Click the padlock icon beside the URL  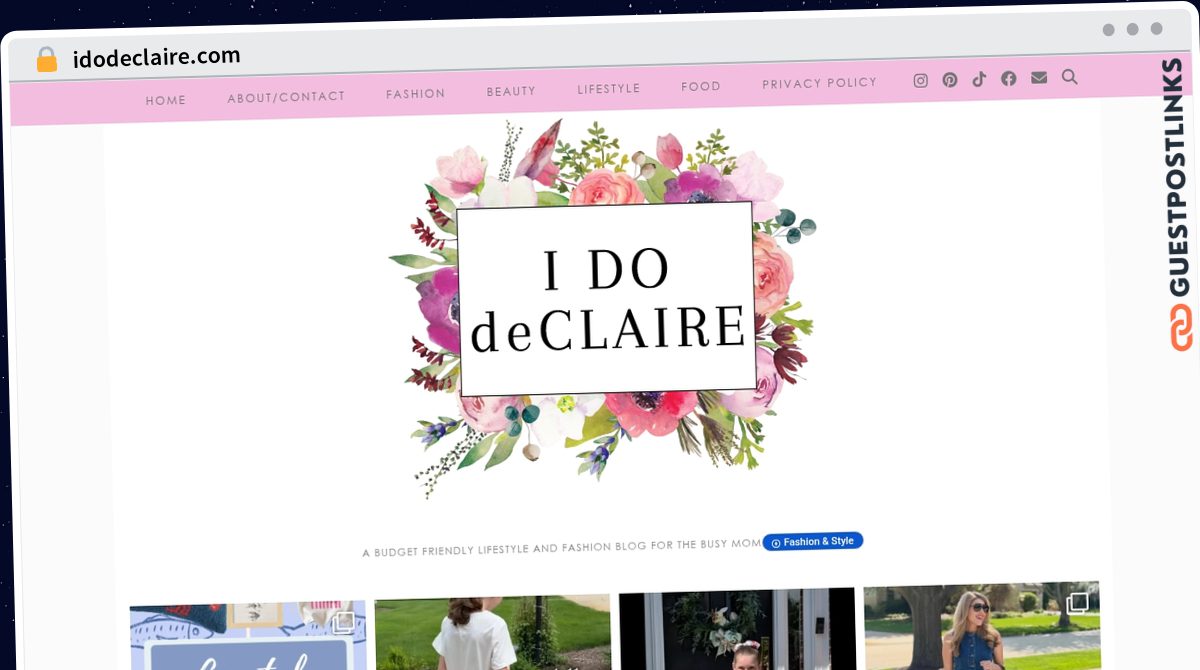coord(47,60)
